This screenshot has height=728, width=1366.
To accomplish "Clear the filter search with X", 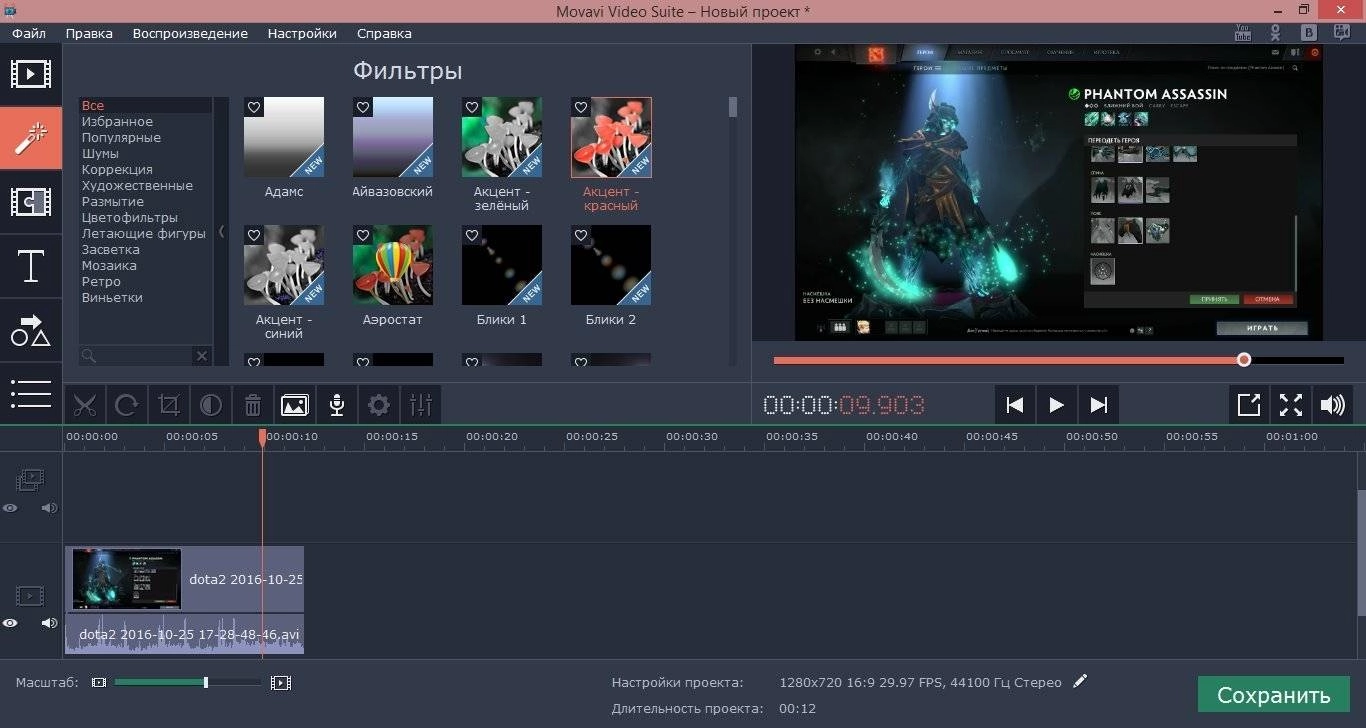I will click(201, 356).
